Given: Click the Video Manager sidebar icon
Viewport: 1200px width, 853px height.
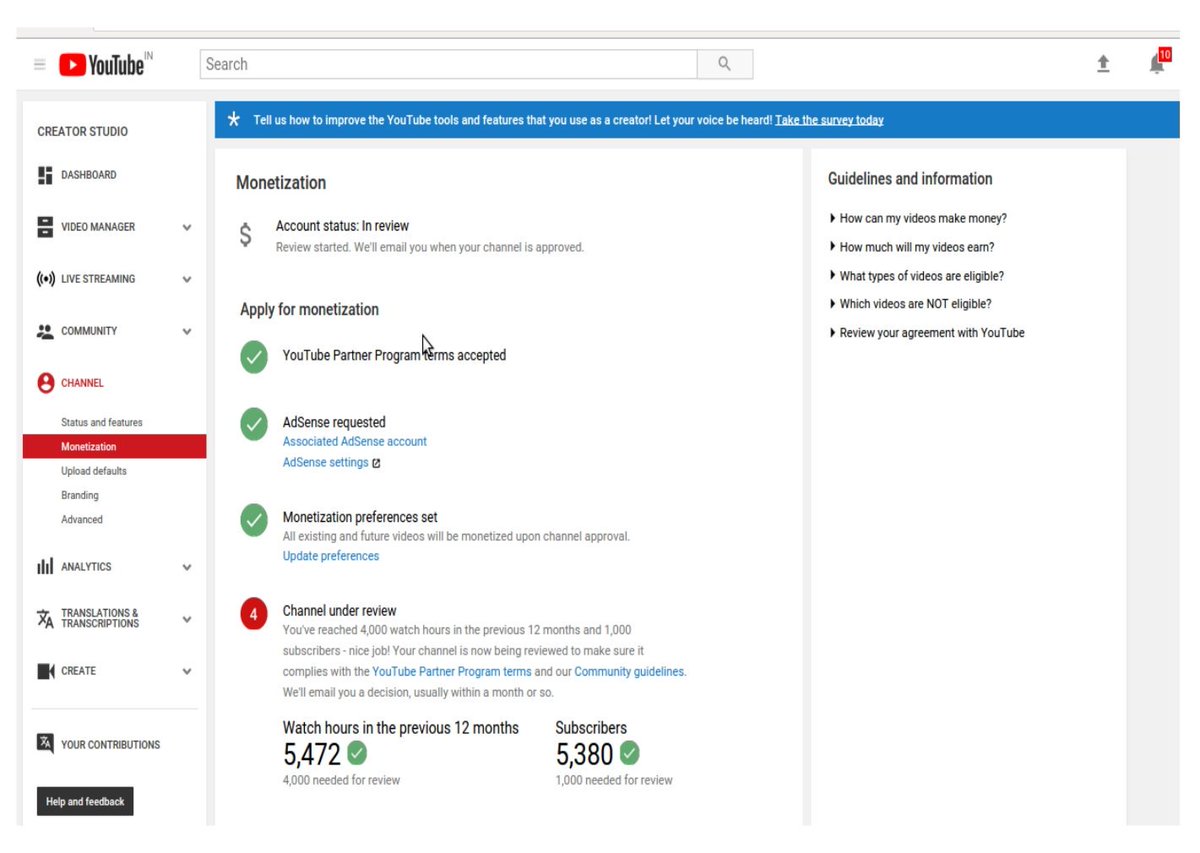Looking at the screenshot, I should (45, 227).
